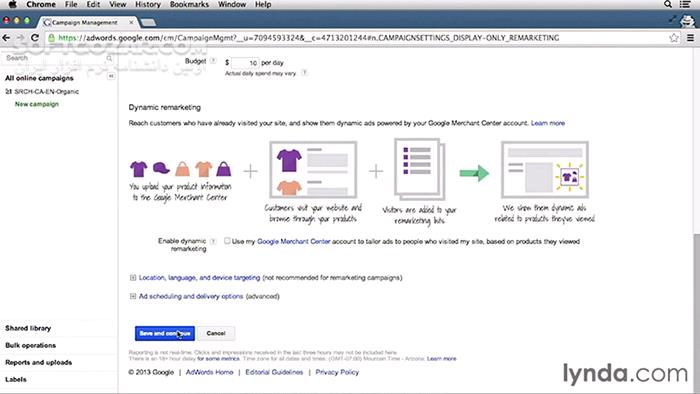This screenshot has height=394, width=700.
Task: Enable the Google Merchant Center remarketing checkbox
Action: click(227, 241)
